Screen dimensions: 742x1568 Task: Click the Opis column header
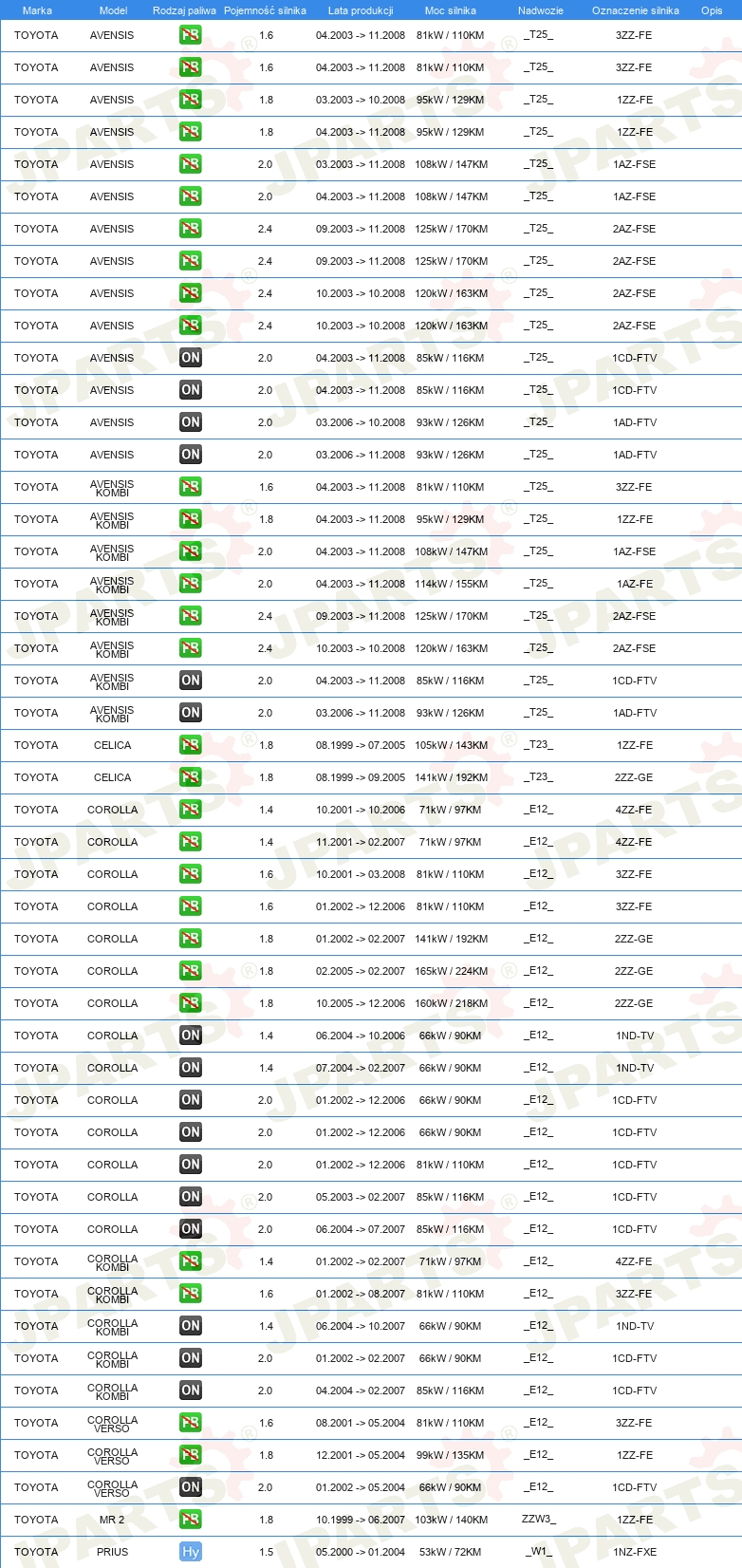pyautogui.click(x=712, y=10)
